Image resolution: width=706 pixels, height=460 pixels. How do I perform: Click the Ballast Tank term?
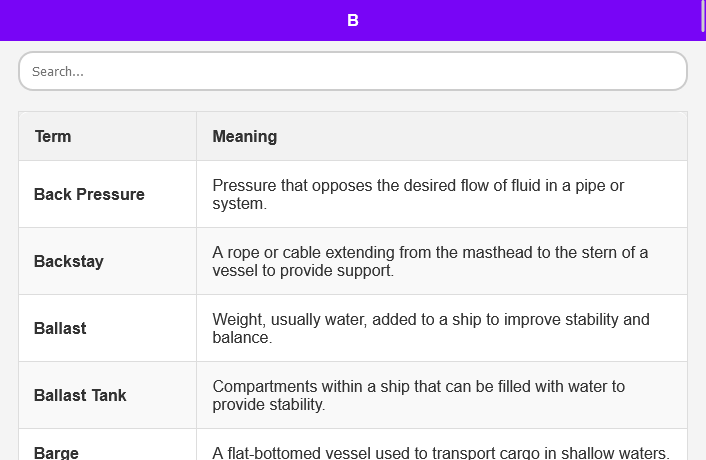pyautogui.click(x=80, y=395)
